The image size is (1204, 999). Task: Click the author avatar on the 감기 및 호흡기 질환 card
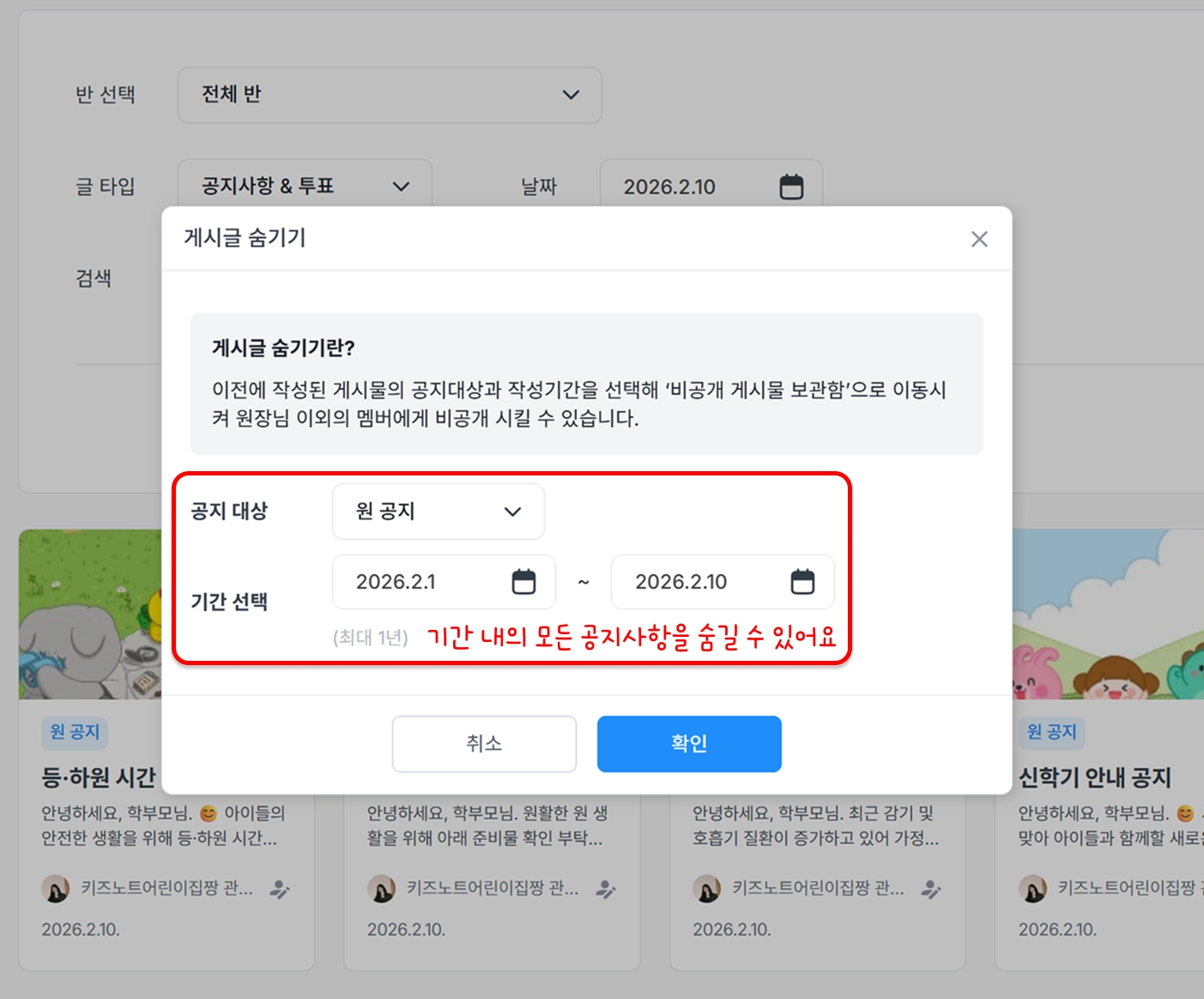coord(707,889)
